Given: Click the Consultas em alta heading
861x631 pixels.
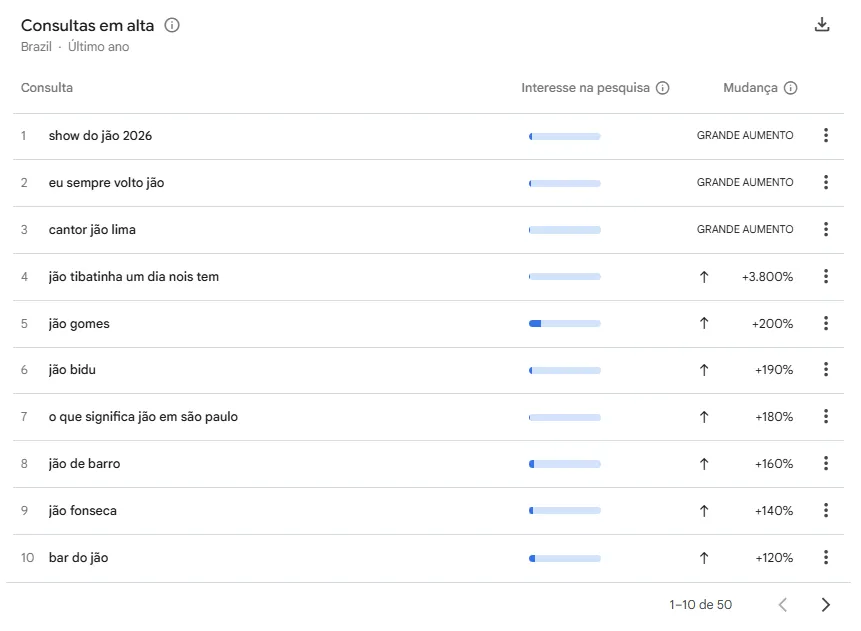Looking at the screenshot, I should coord(87,25).
